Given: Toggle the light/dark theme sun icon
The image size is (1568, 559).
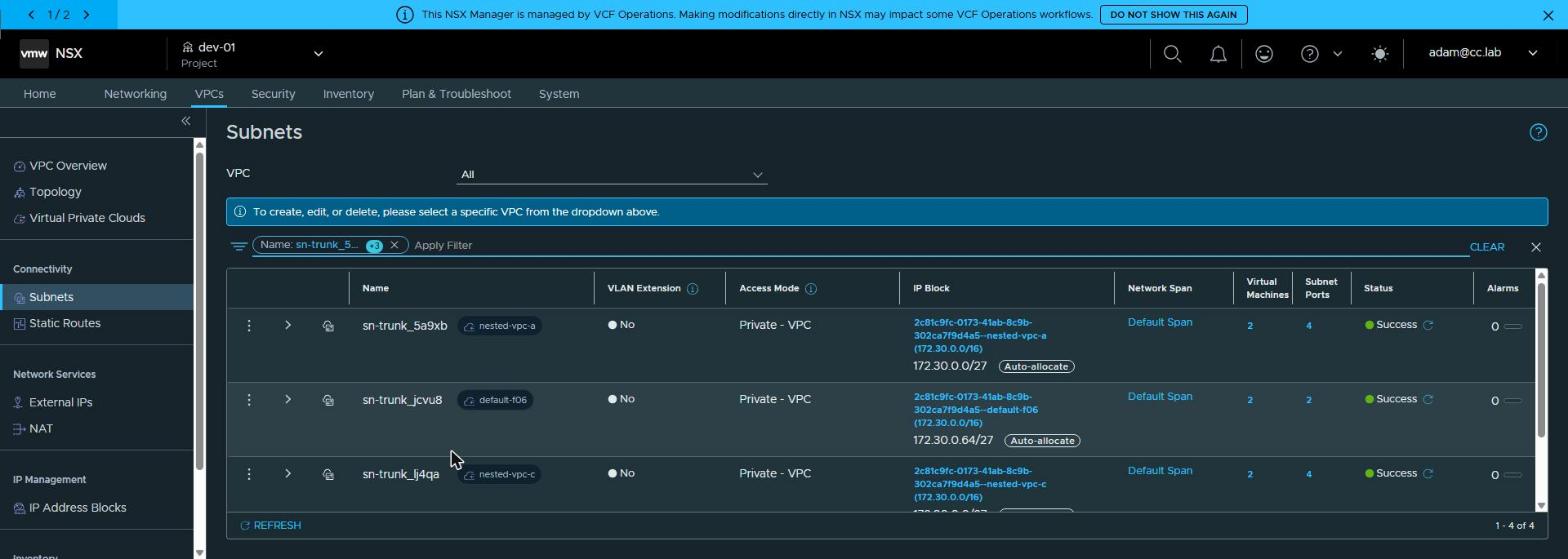Looking at the screenshot, I should (1380, 54).
